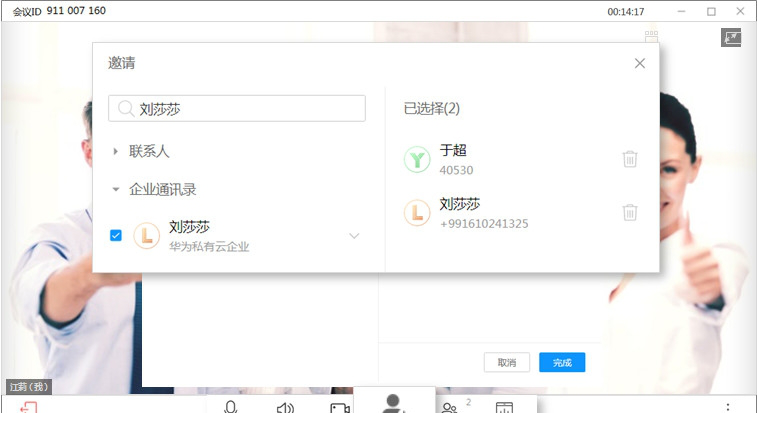The image size is (757, 429).
Task: Toggle the microphone mute icon
Action: click(231, 407)
